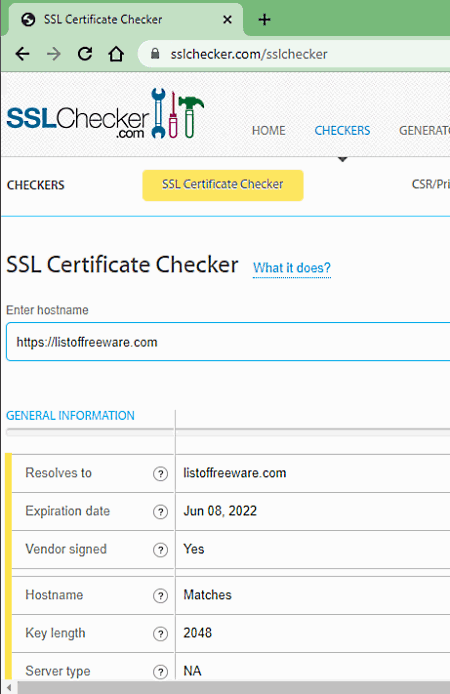Click the browser forward arrow
The image size is (450, 694).
tap(54, 54)
